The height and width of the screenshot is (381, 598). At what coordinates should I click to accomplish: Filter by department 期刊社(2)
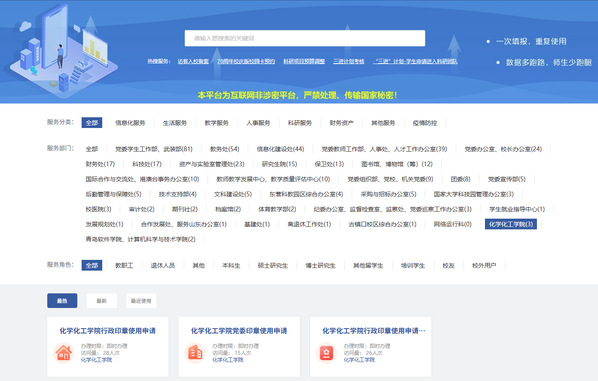pyautogui.click(x=185, y=209)
